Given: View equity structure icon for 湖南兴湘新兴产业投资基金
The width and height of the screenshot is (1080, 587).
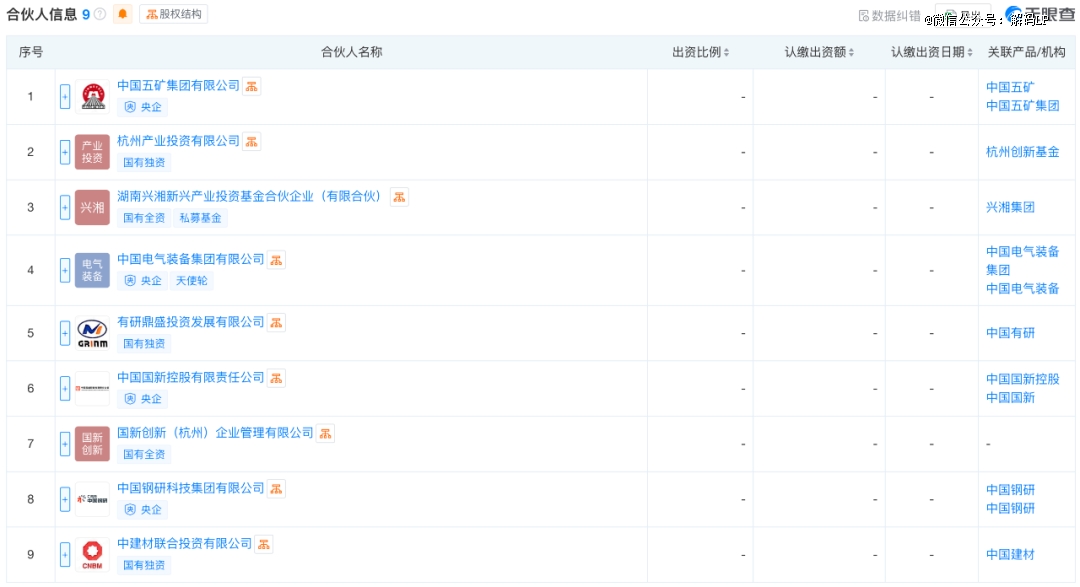Looking at the screenshot, I should 399,197.
